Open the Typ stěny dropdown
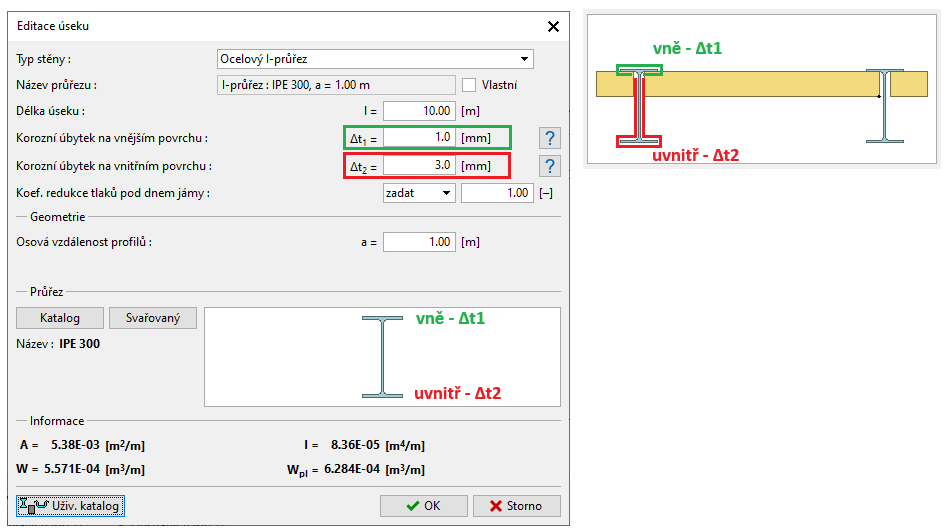 (375, 59)
